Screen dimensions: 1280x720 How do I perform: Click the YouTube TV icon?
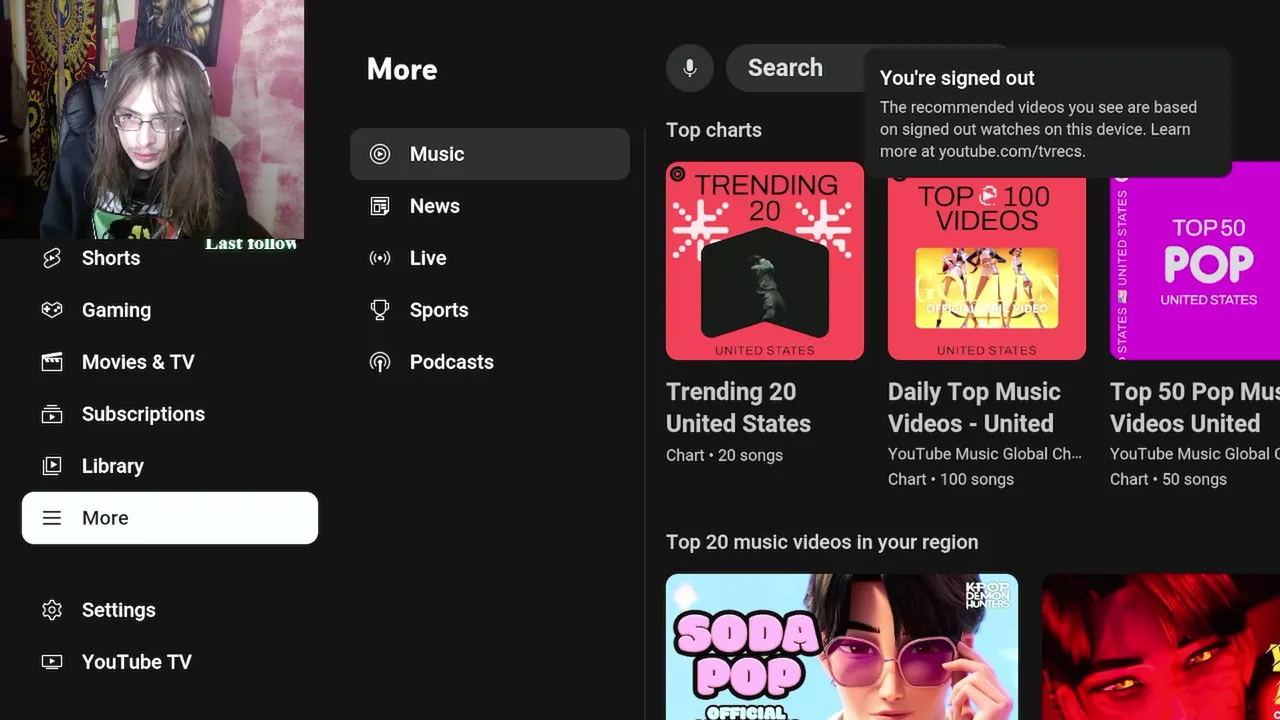pyautogui.click(x=52, y=662)
